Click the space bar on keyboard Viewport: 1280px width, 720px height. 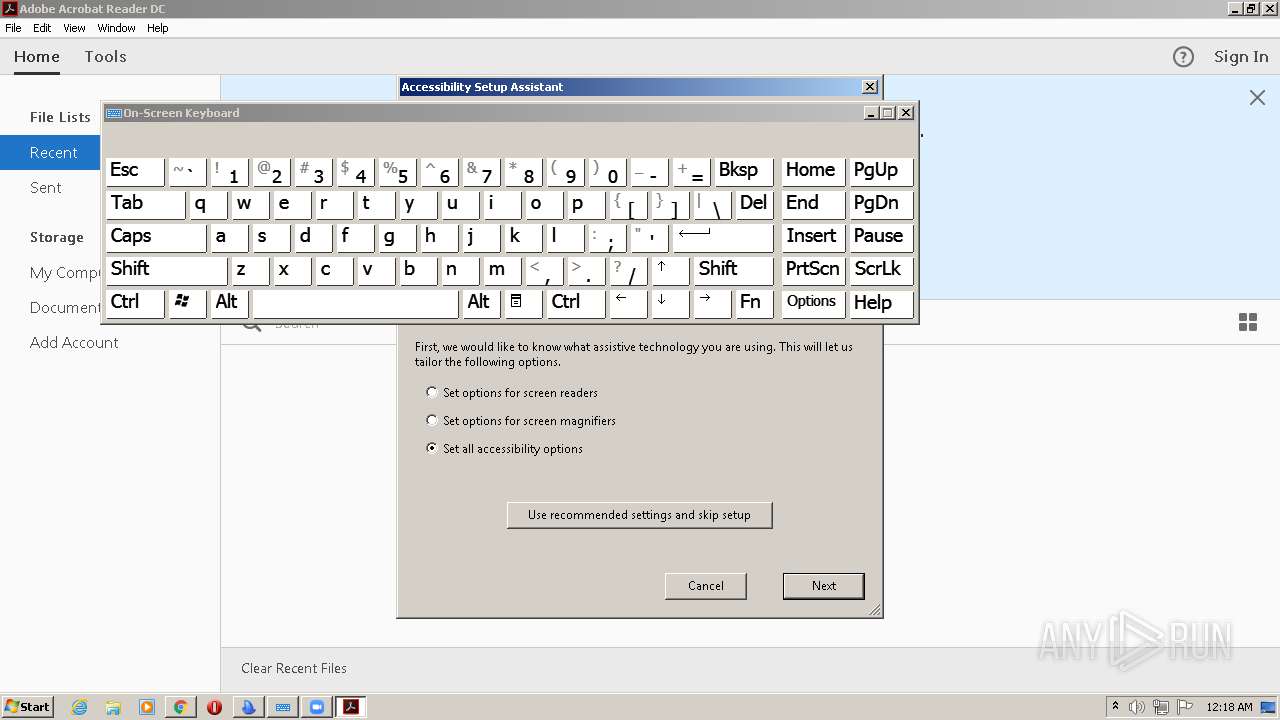coord(356,303)
